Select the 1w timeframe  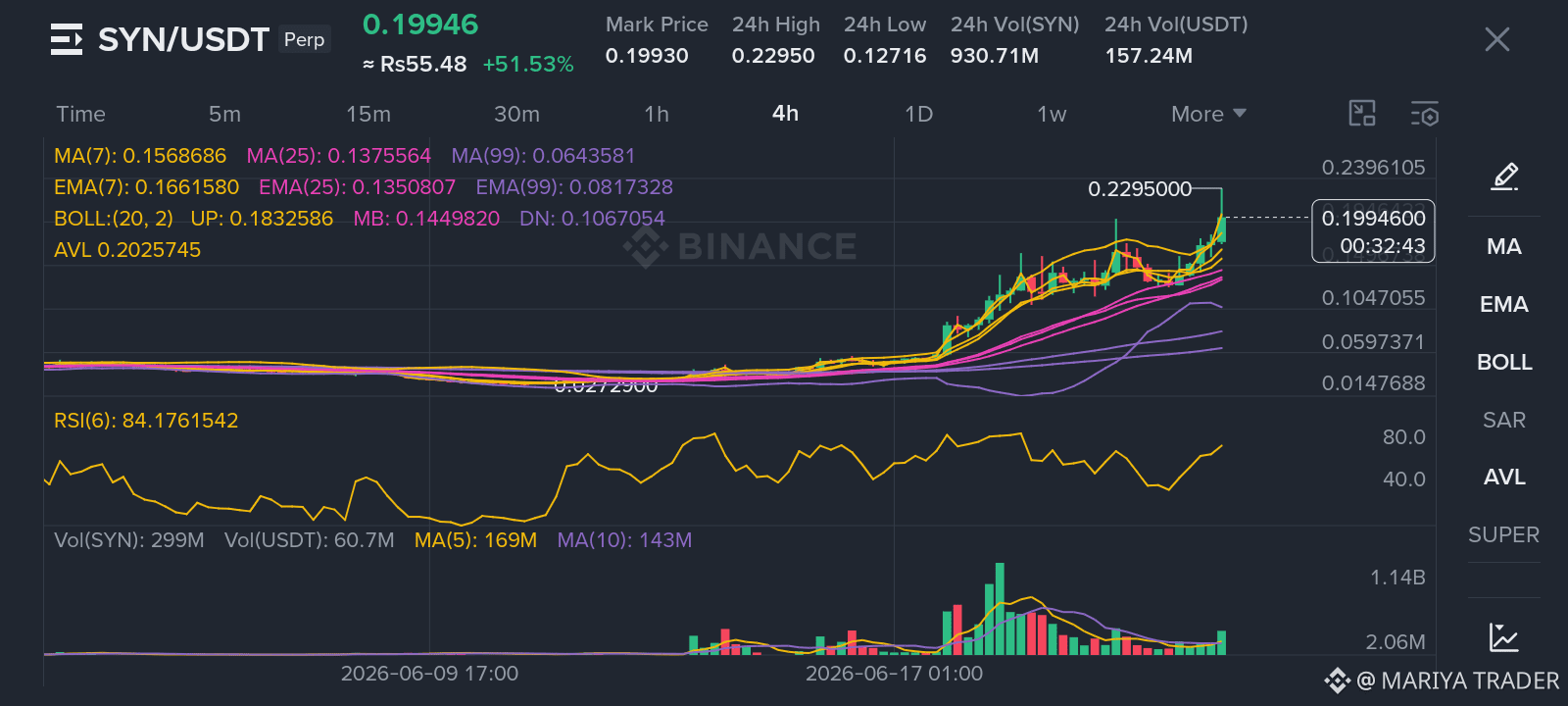pyautogui.click(x=1052, y=114)
